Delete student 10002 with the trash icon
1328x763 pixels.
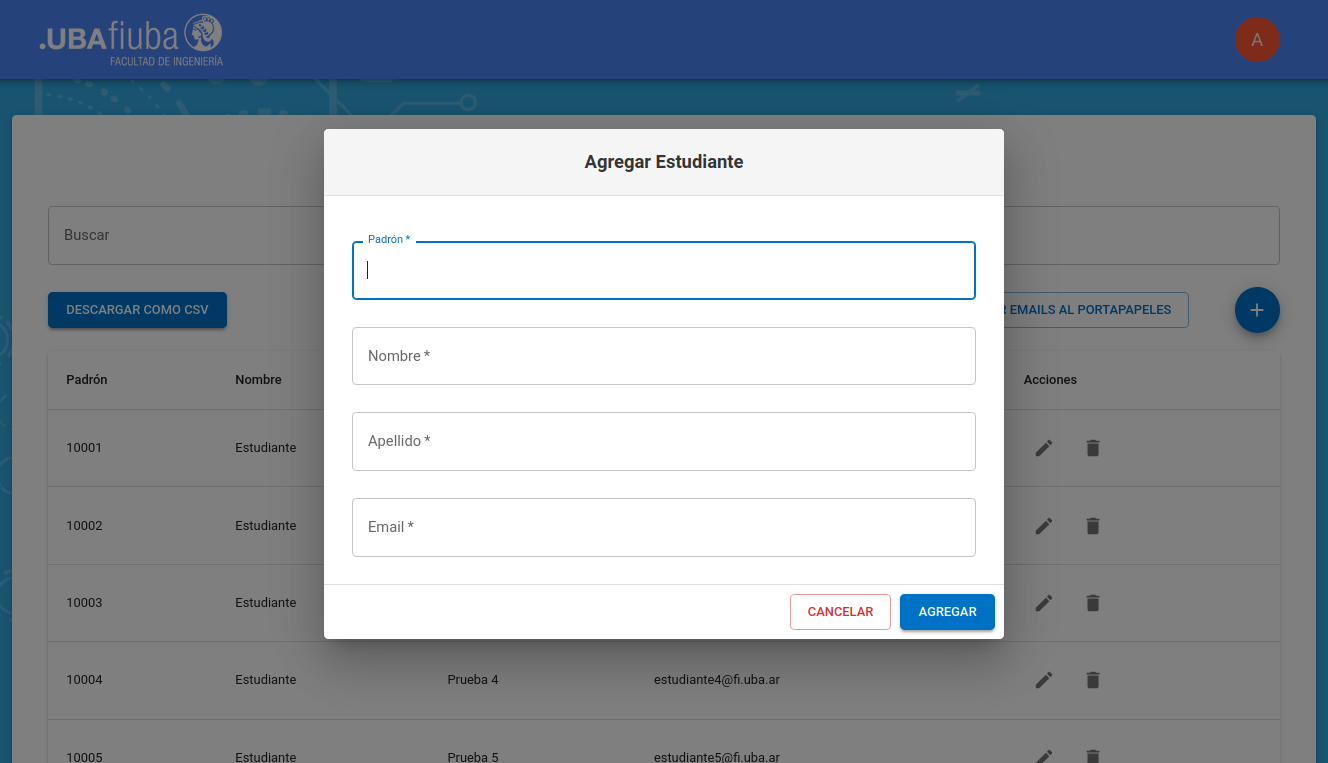click(x=1092, y=526)
